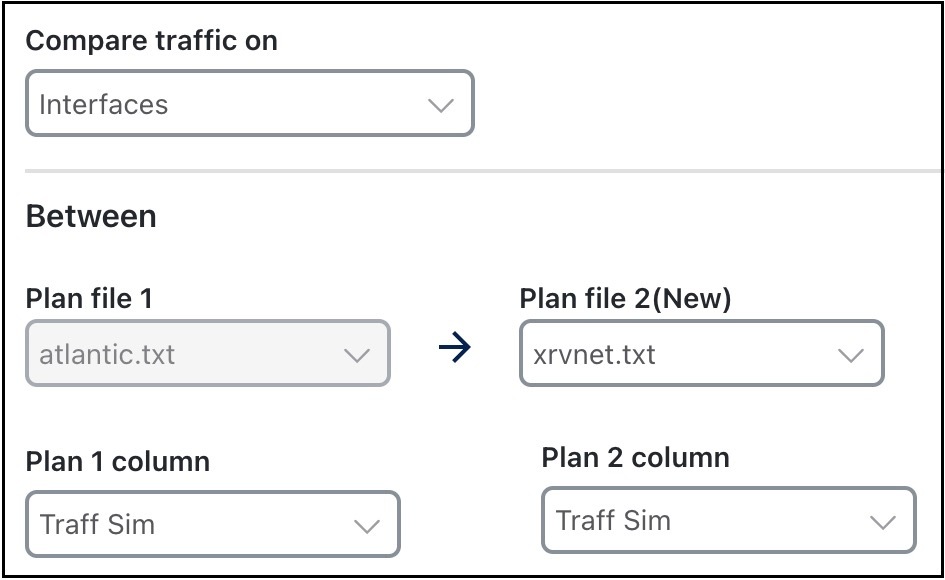Open the Compare traffic on dropdown
945x580 pixels.
250,103
